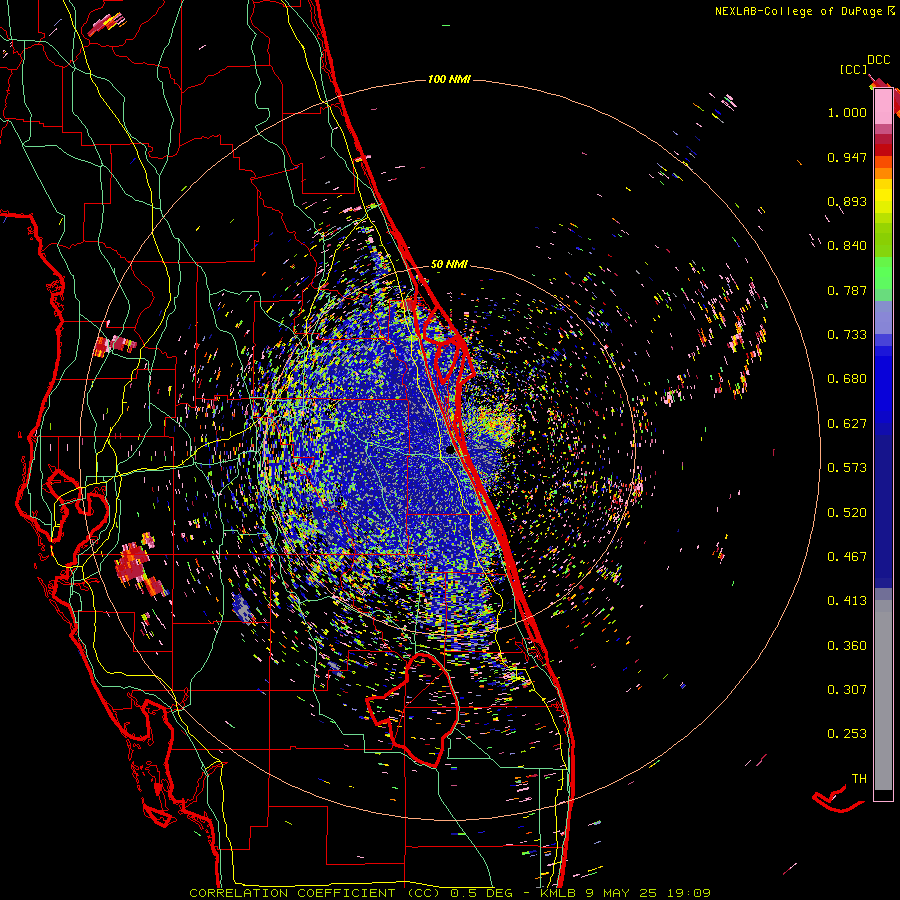
Task: Select the 0.467 color scale value
Action: 847,557
